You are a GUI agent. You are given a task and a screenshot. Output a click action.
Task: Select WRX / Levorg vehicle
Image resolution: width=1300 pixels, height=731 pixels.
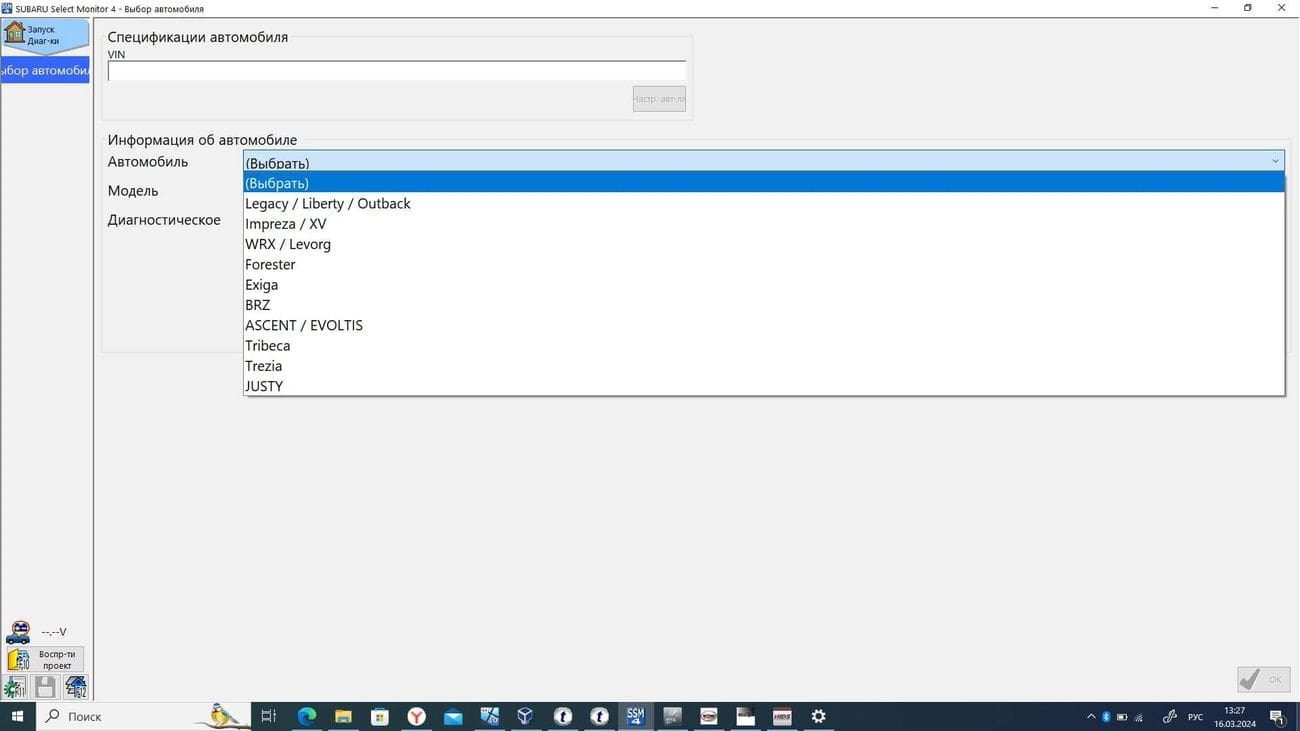coord(764,244)
